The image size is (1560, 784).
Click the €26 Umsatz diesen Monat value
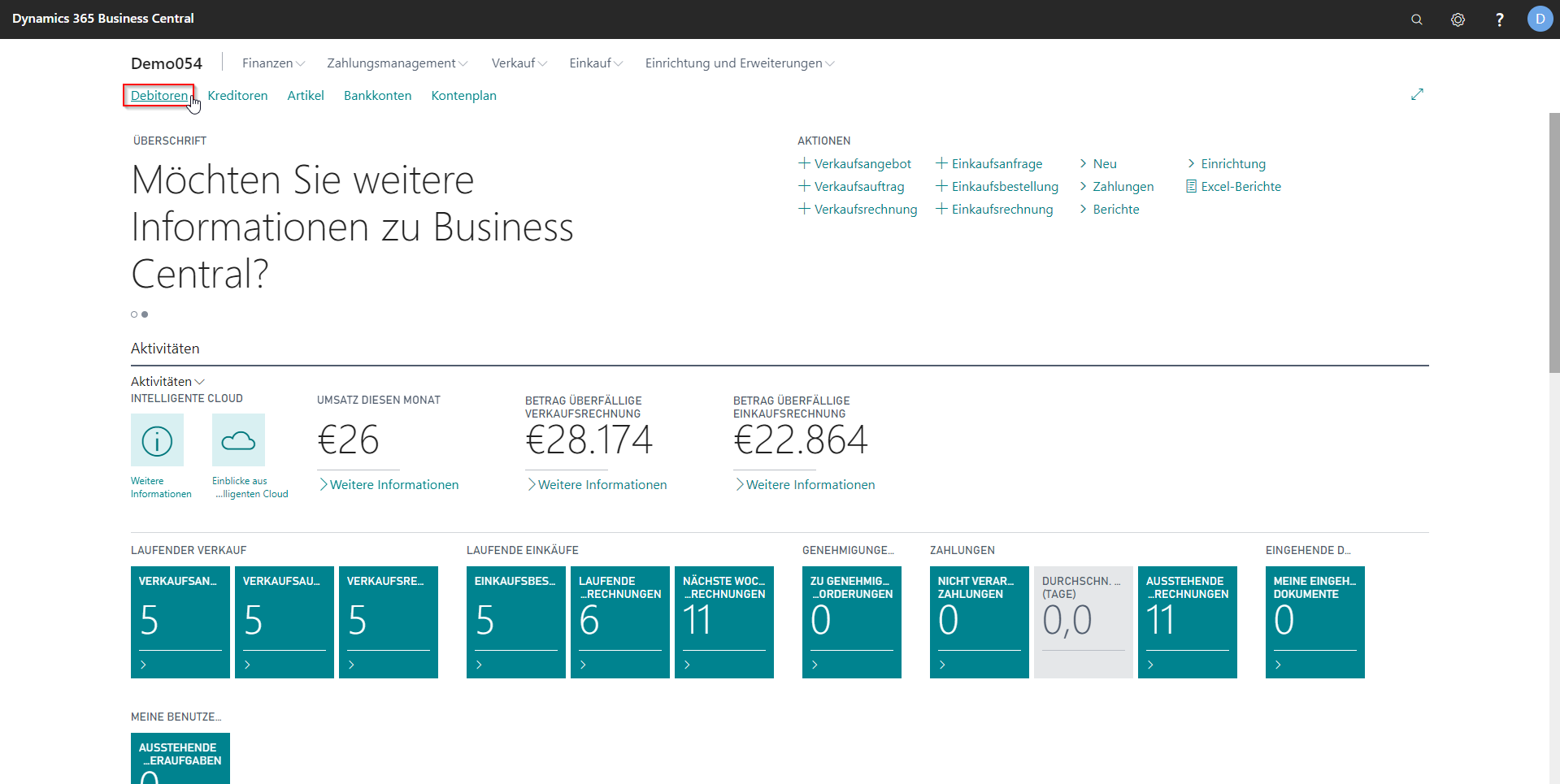(349, 440)
